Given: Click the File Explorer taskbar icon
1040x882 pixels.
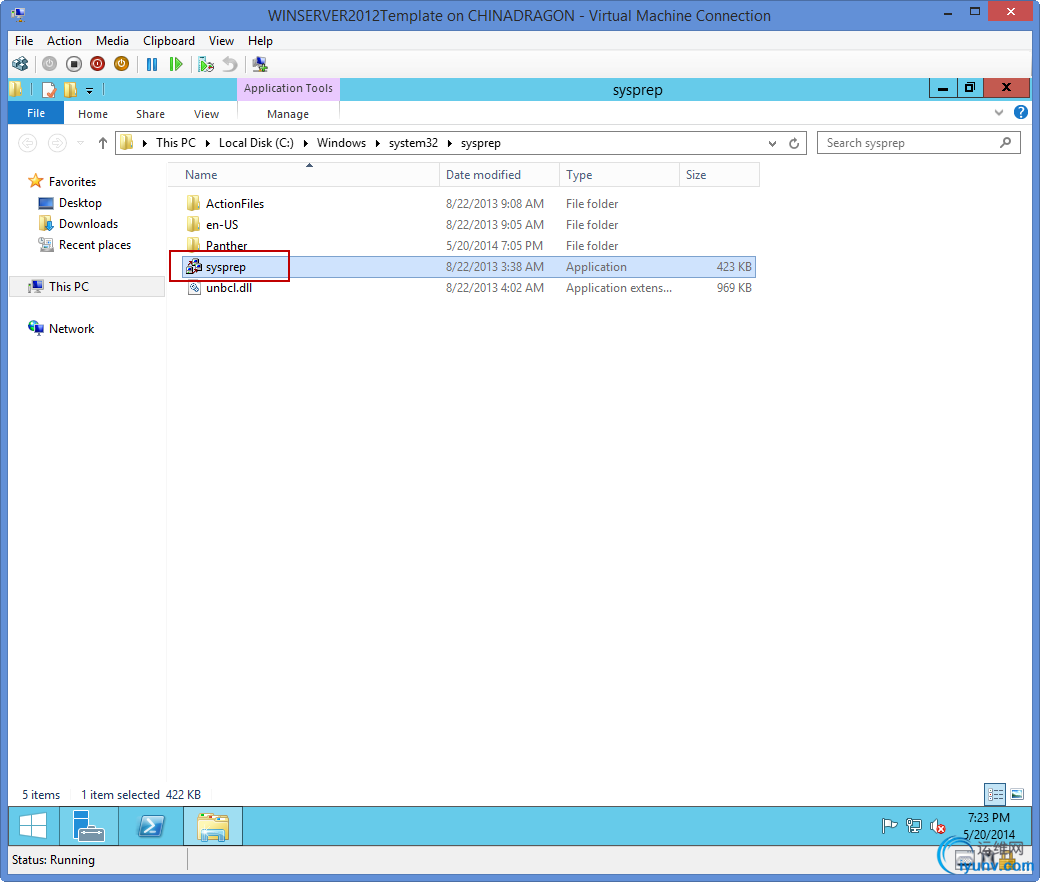Looking at the screenshot, I should click(213, 826).
